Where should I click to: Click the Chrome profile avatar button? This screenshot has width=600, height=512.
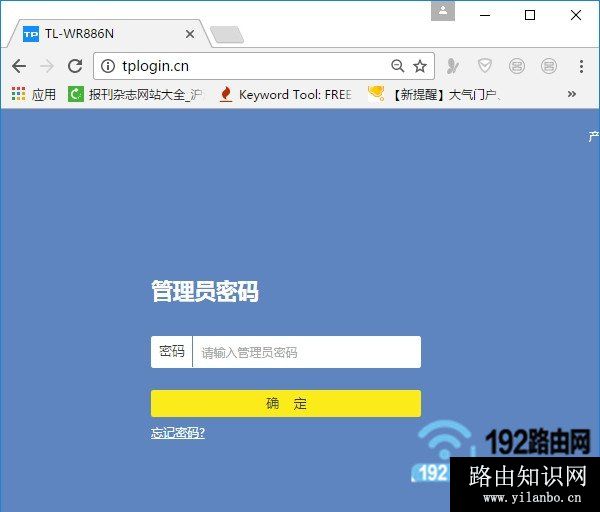pos(443,11)
